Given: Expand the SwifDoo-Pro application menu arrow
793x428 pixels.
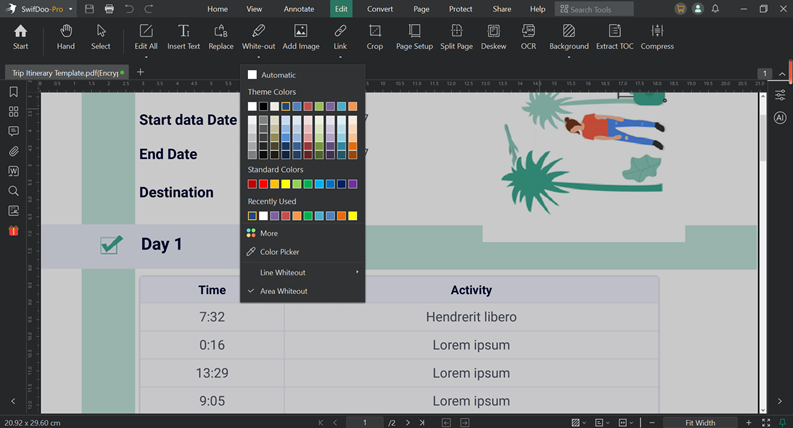Looking at the screenshot, I should [72, 9].
